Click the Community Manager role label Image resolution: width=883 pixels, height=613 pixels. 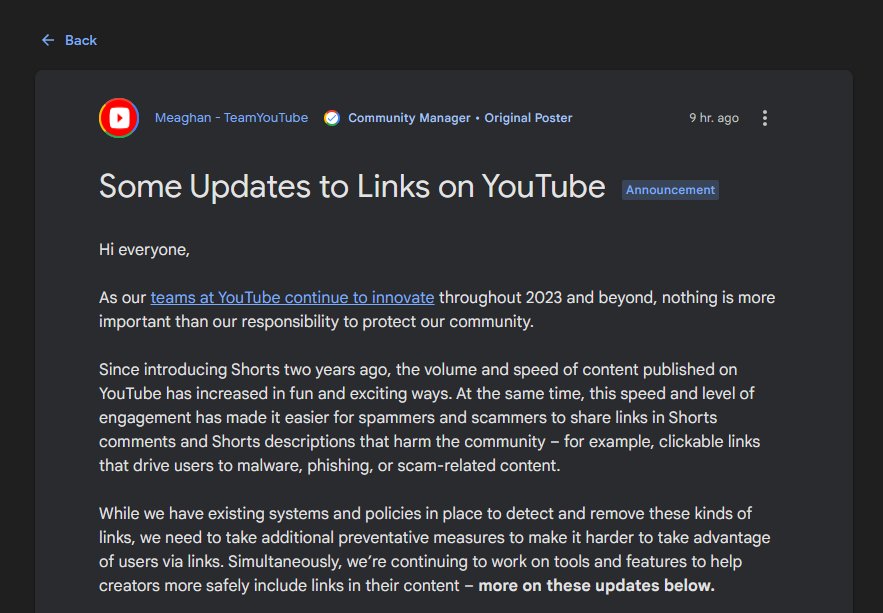coord(409,118)
